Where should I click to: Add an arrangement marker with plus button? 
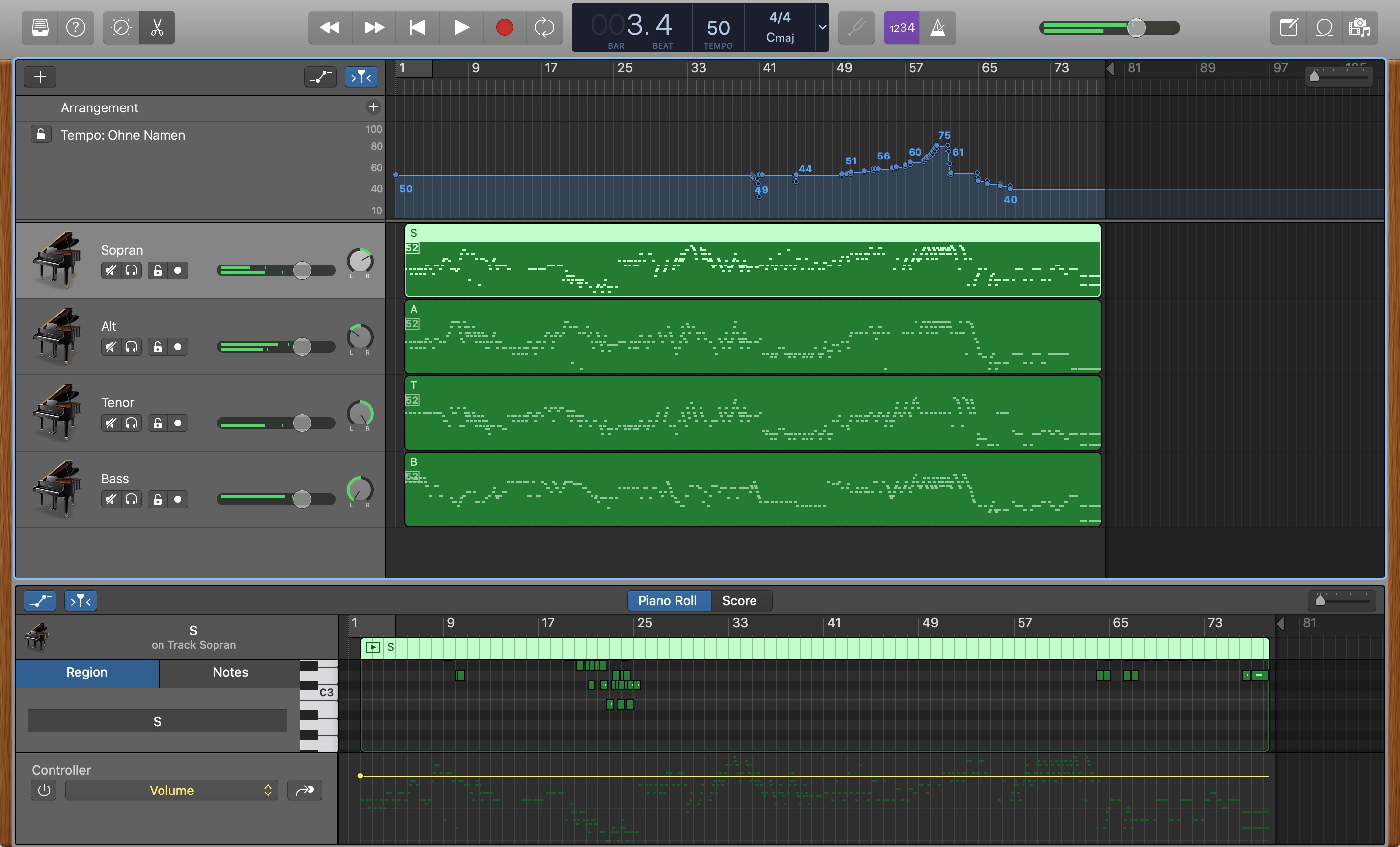[374, 107]
